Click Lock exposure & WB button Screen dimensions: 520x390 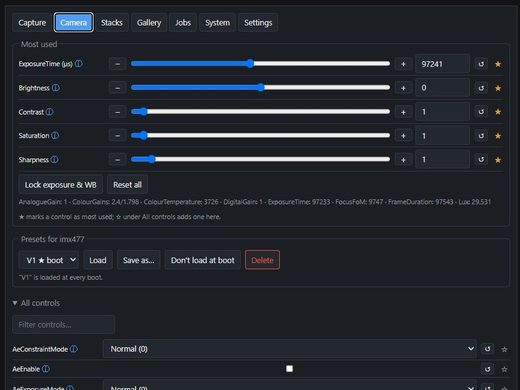61,185
